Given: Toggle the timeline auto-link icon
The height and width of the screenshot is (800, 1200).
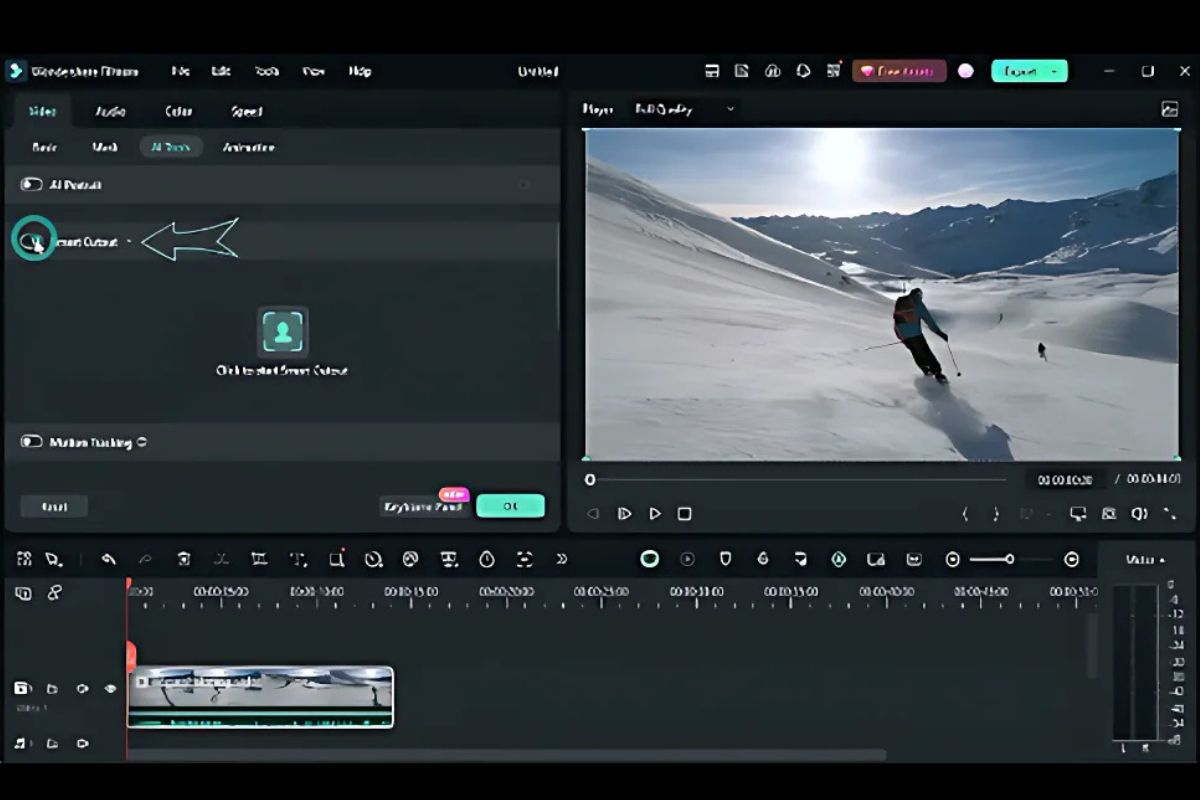Looking at the screenshot, I should [54, 593].
